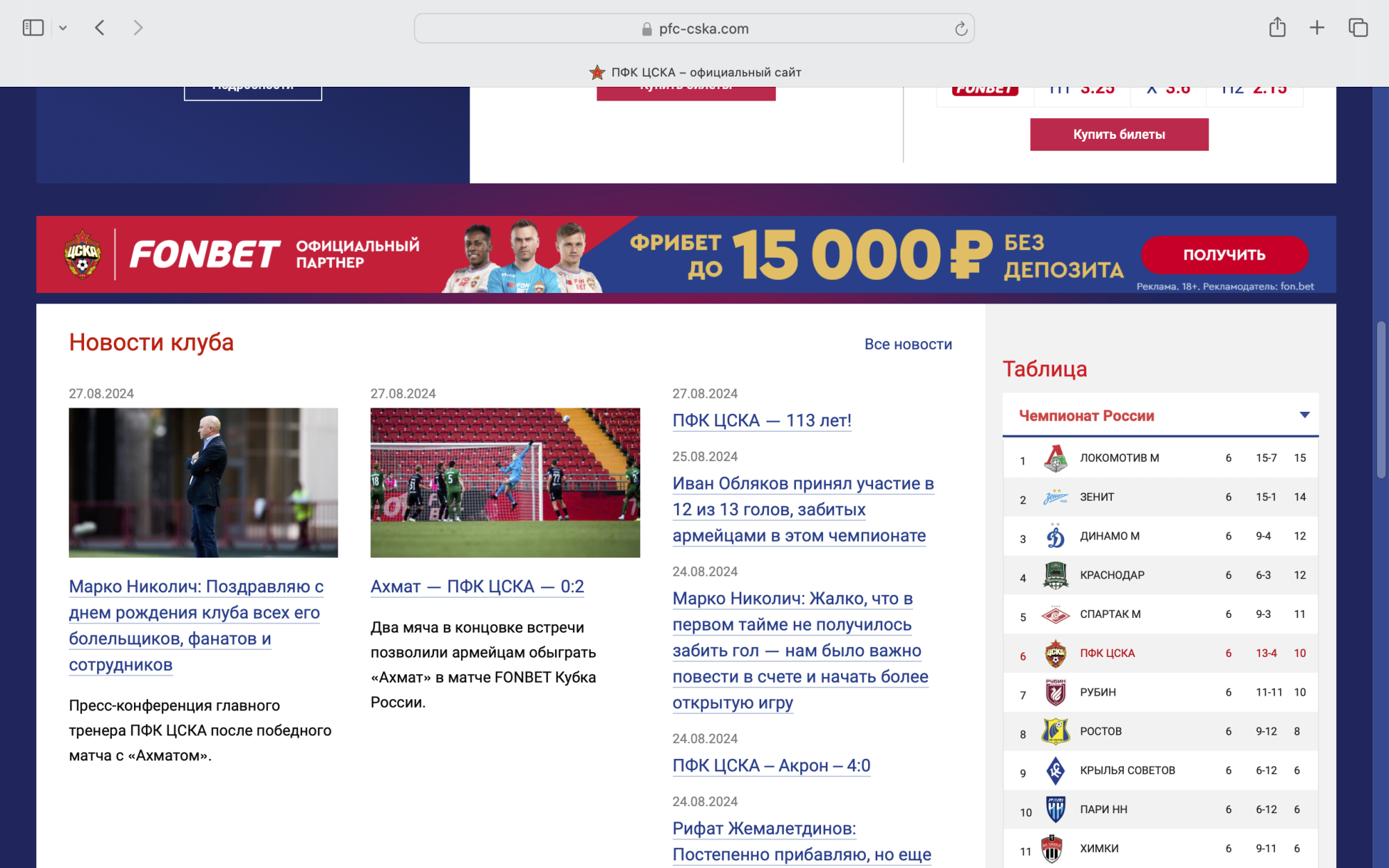Click the Таблица heading

[1045, 369]
